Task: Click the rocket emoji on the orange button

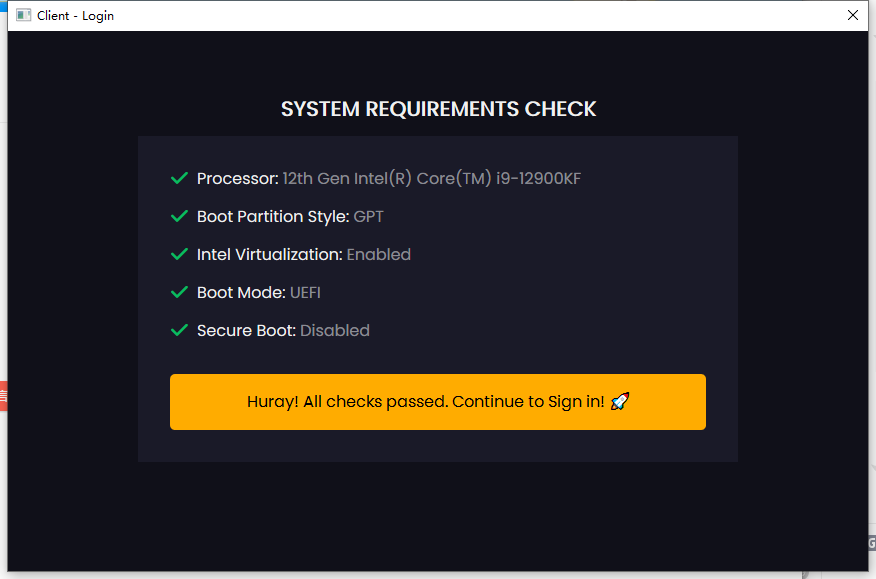Action: pos(620,402)
